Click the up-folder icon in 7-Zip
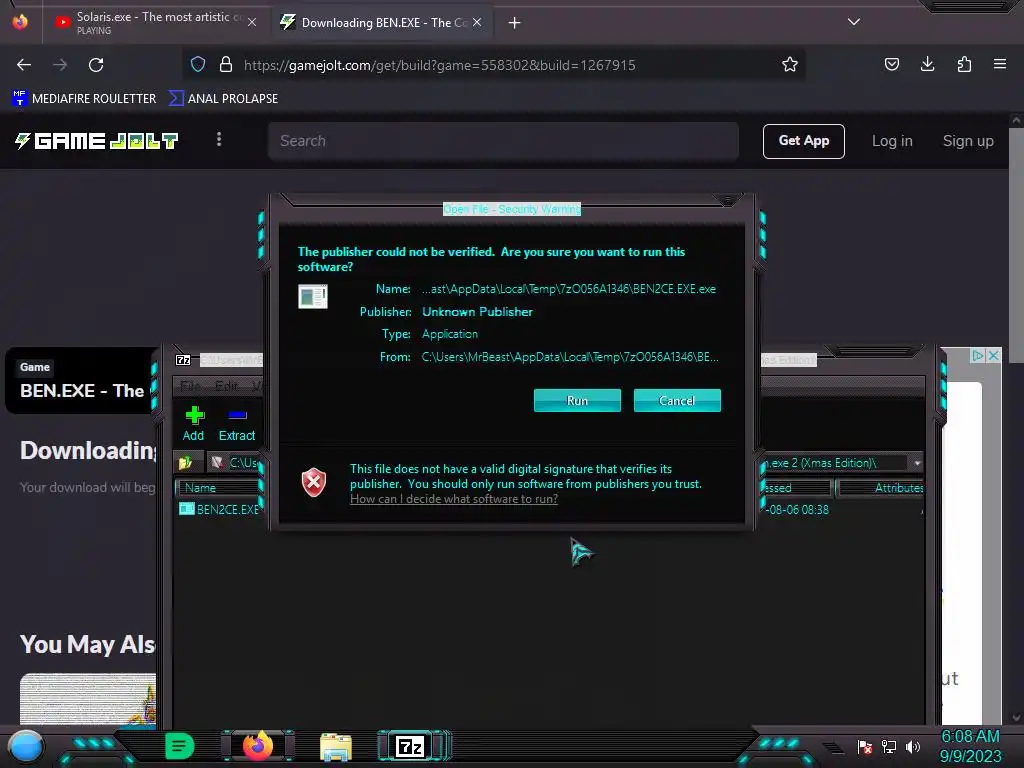 [185, 462]
